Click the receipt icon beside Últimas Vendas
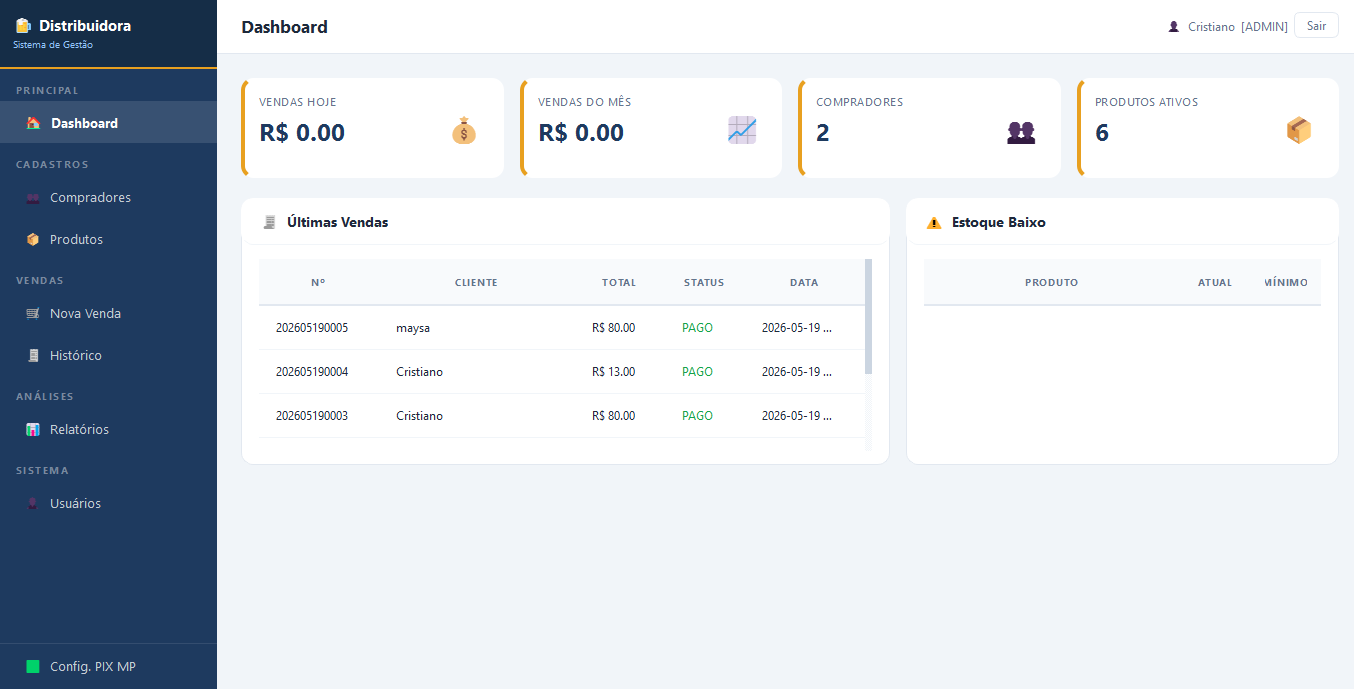Image resolution: width=1354 pixels, height=689 pixels. point(269,222)
